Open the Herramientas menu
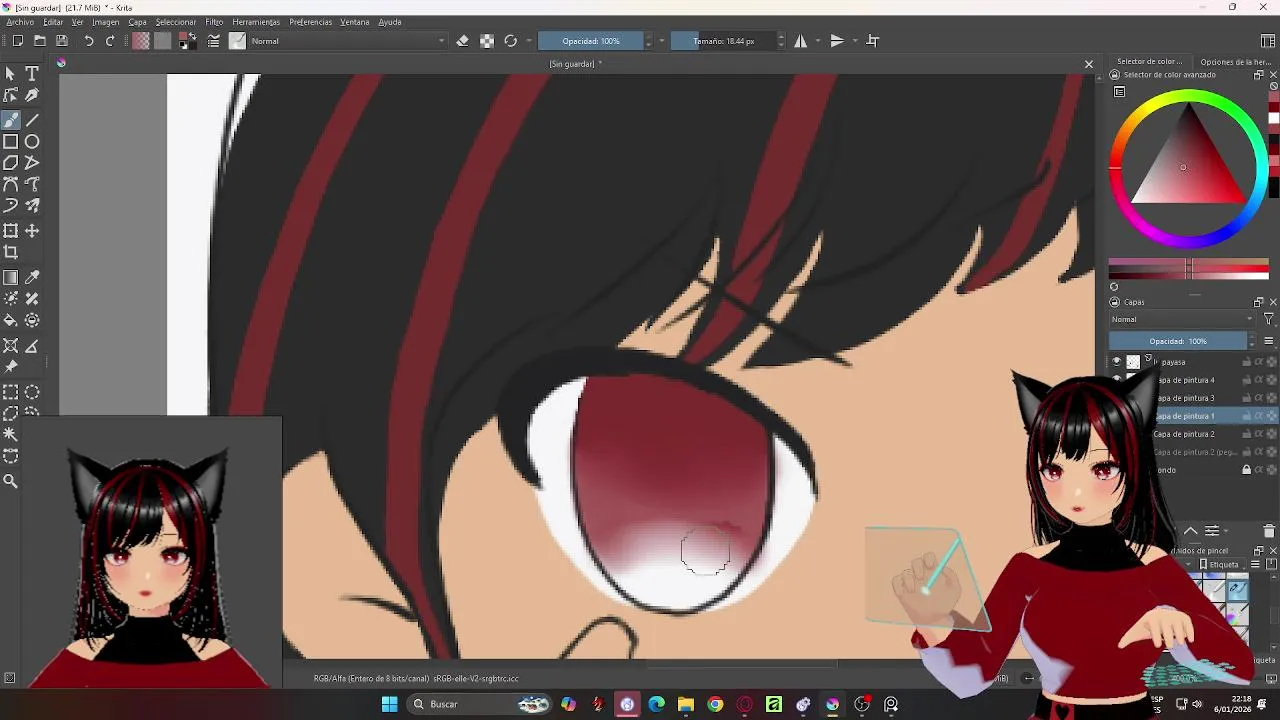1280x720 pixels. 256,22
